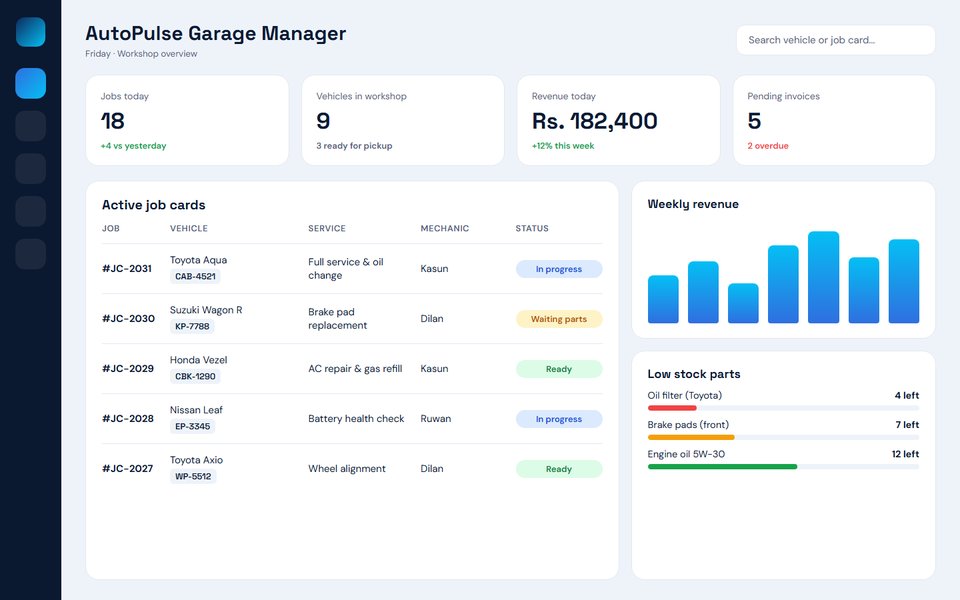Click AC repair & gas refill

click(x=355, y=369)
